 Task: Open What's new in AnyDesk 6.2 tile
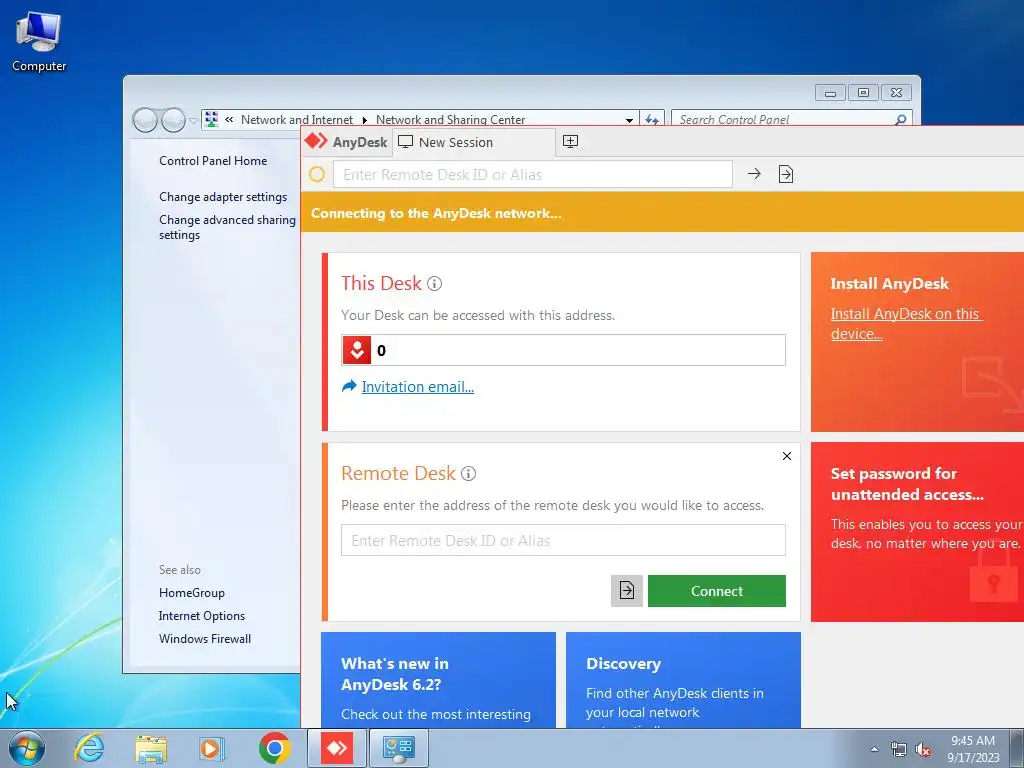(x=438, y=680)
